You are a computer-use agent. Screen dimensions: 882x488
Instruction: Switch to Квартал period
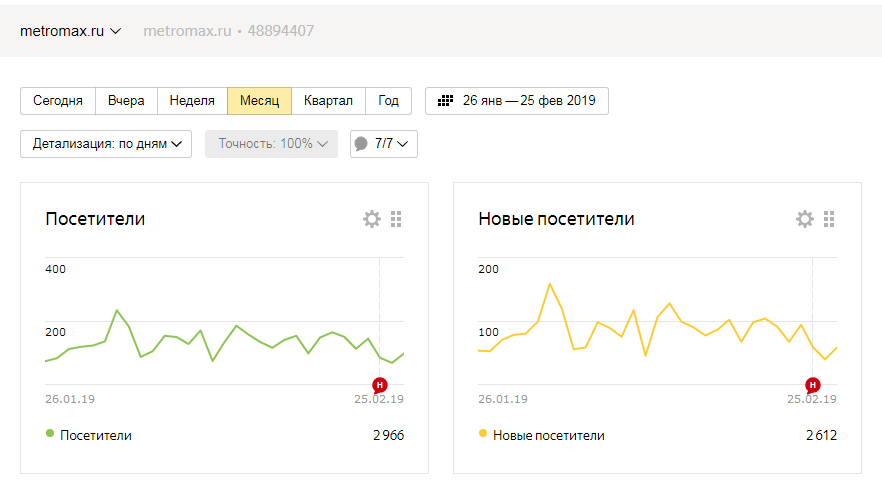(x=328, y=101)
